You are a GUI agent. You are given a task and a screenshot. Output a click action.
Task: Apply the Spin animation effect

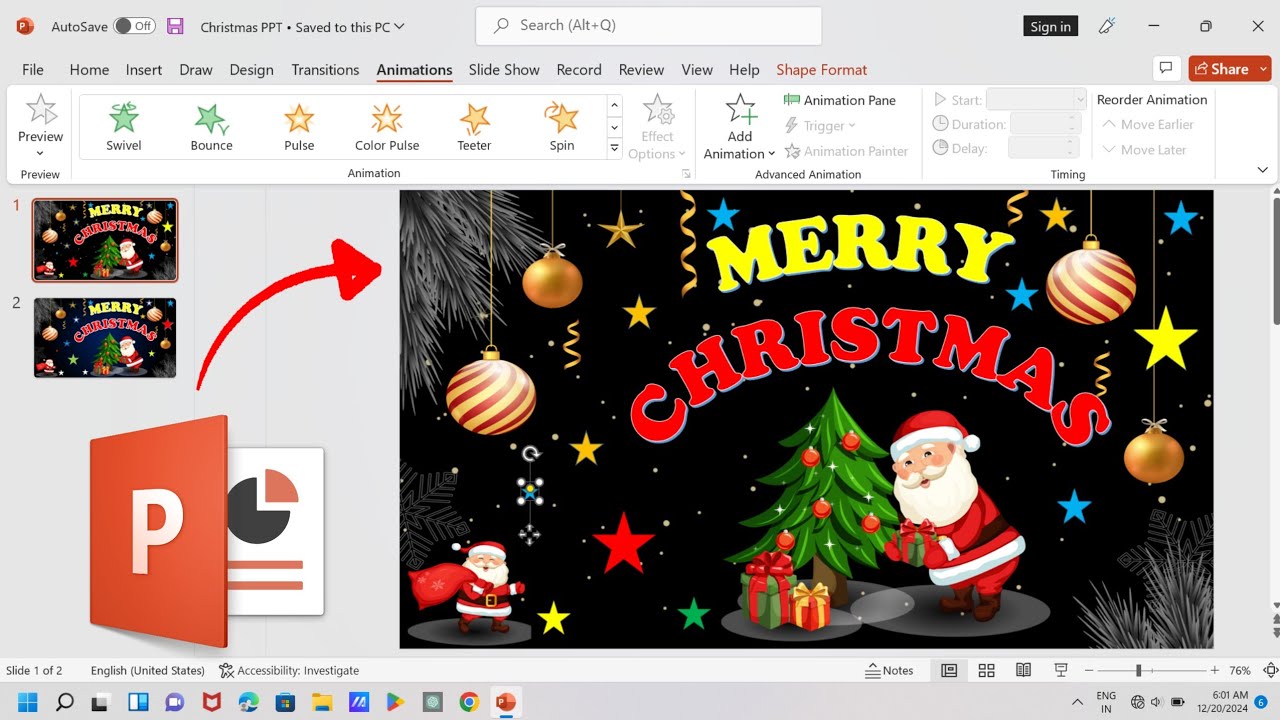[562, 126]
